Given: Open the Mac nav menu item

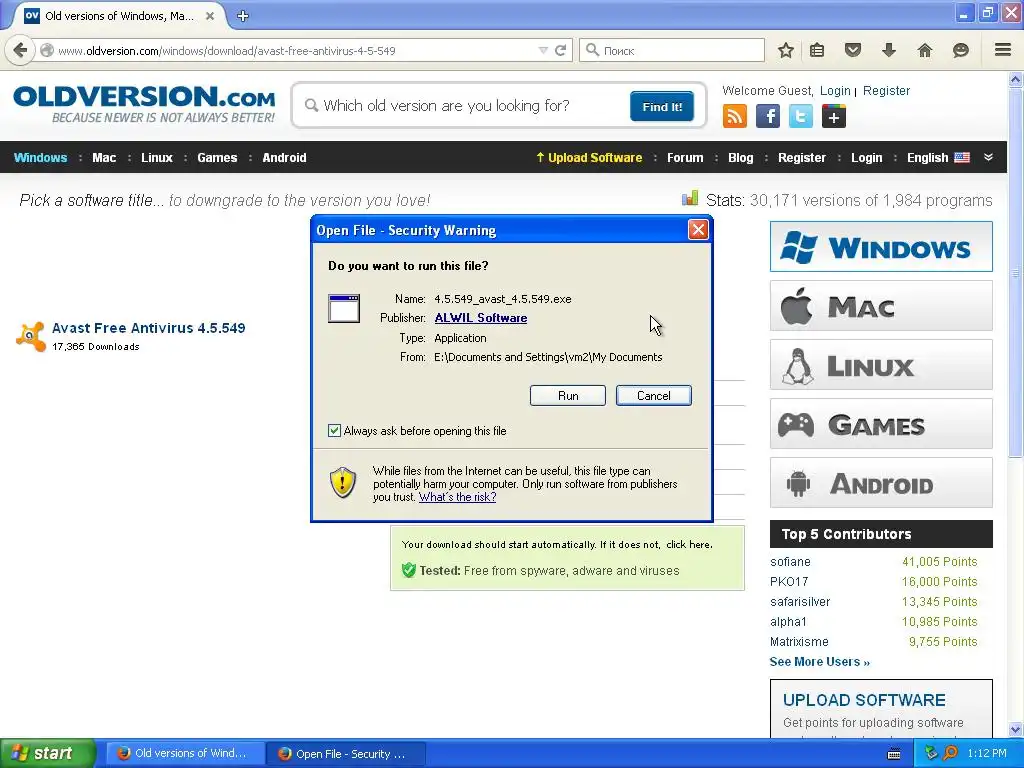Looking at the screenshot, I should tap(104, 157).
